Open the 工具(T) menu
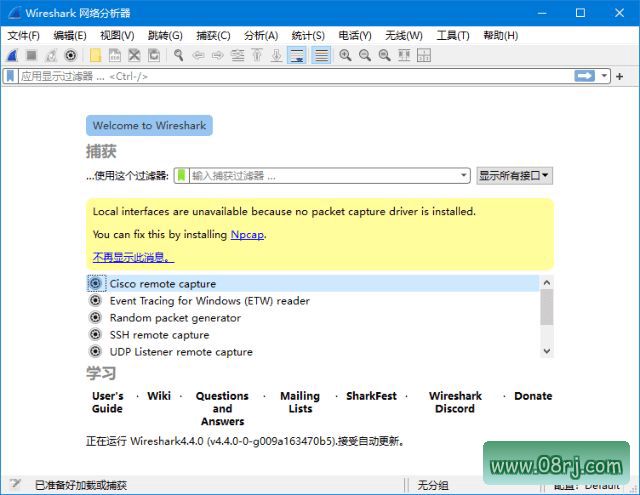This screenshot has height=495, width=640. point(453,36)
